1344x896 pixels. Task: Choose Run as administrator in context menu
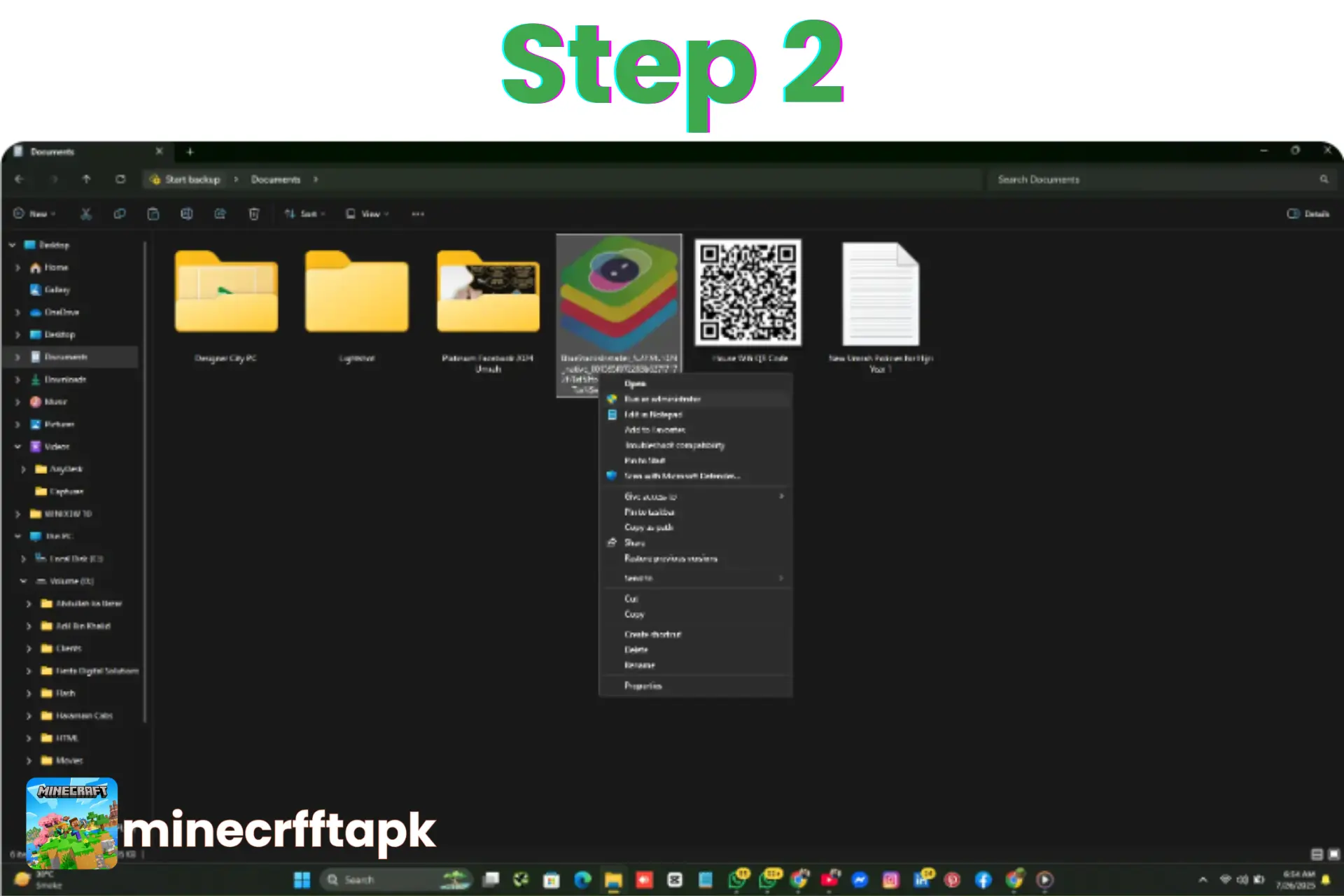coord(696,399)
